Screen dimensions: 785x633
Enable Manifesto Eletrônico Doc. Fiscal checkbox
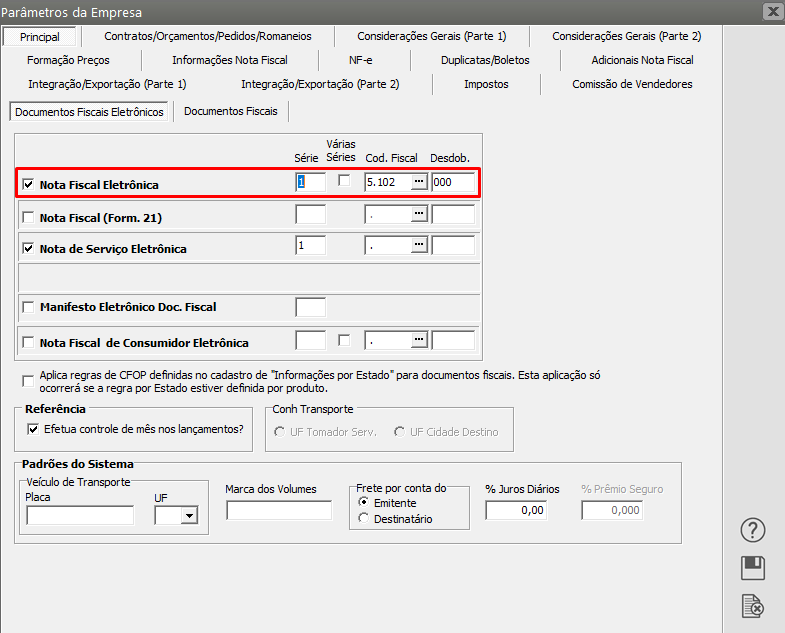click(x=28, y=307)
